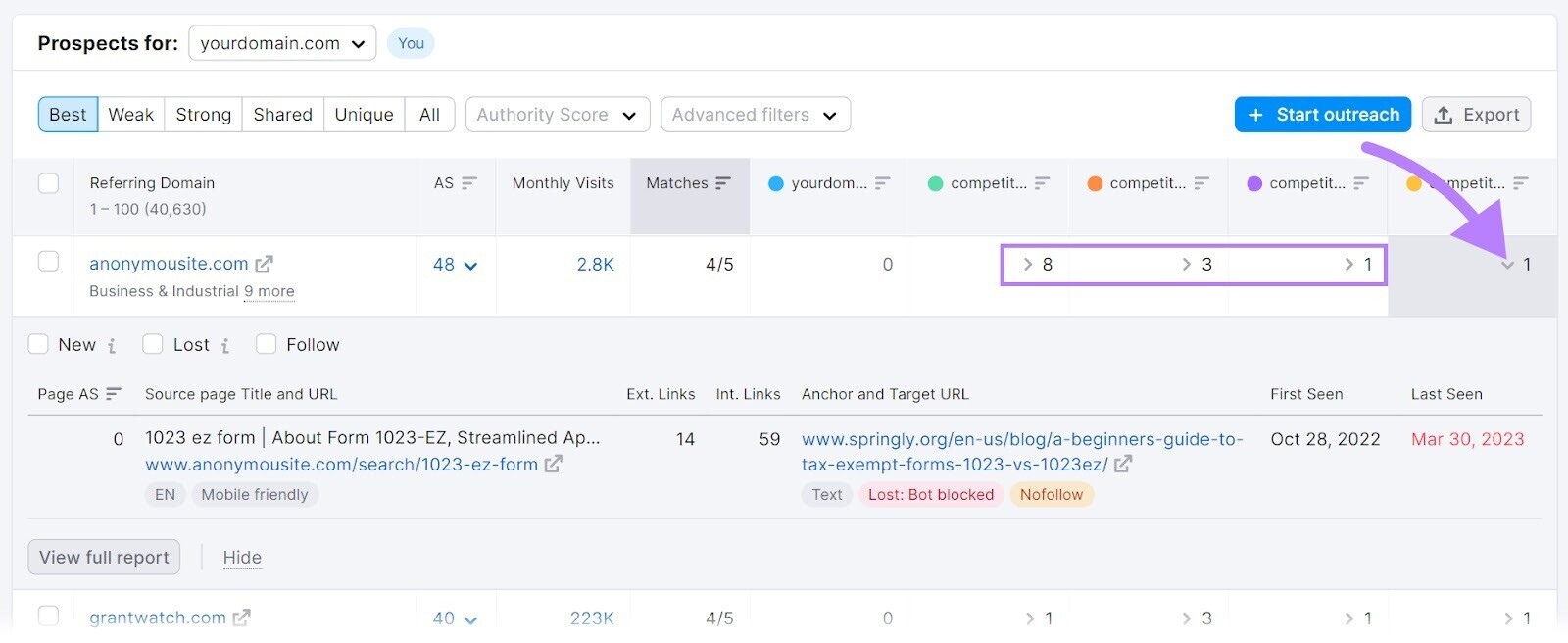Open grantwatch.com external link icon

(x=241, y=618)
